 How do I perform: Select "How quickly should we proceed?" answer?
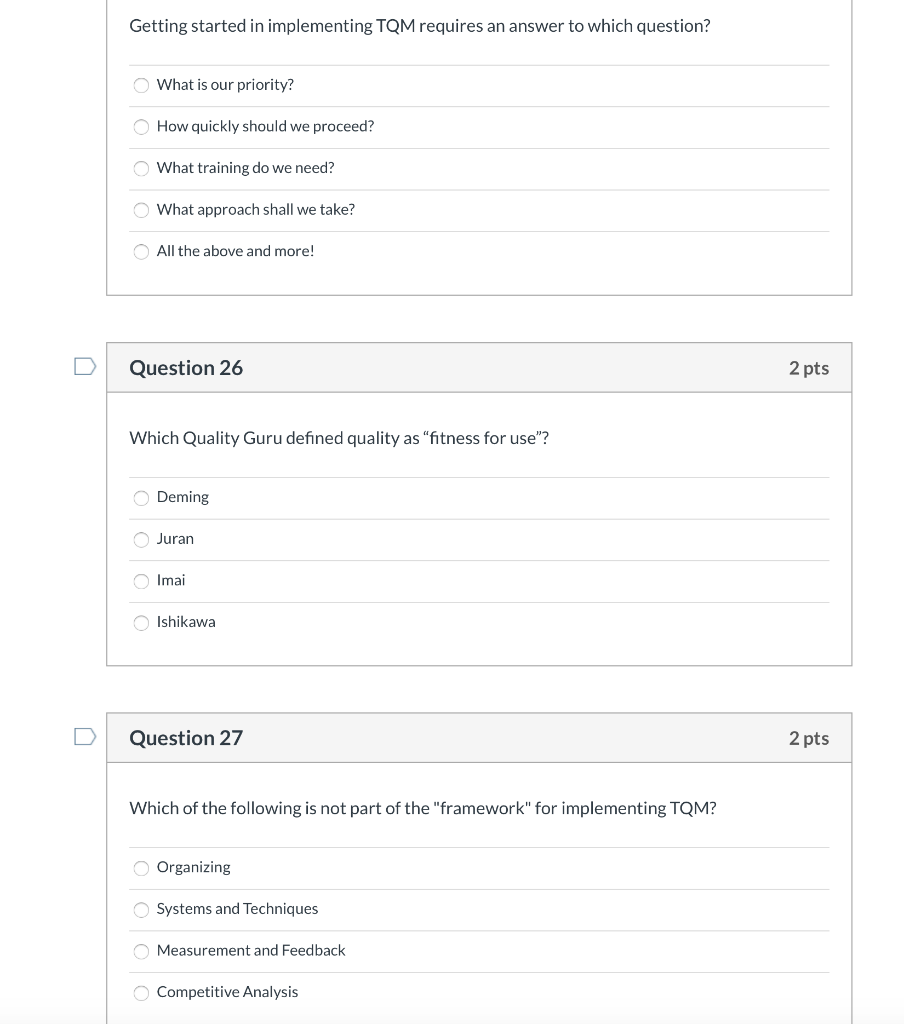[142, 127]
